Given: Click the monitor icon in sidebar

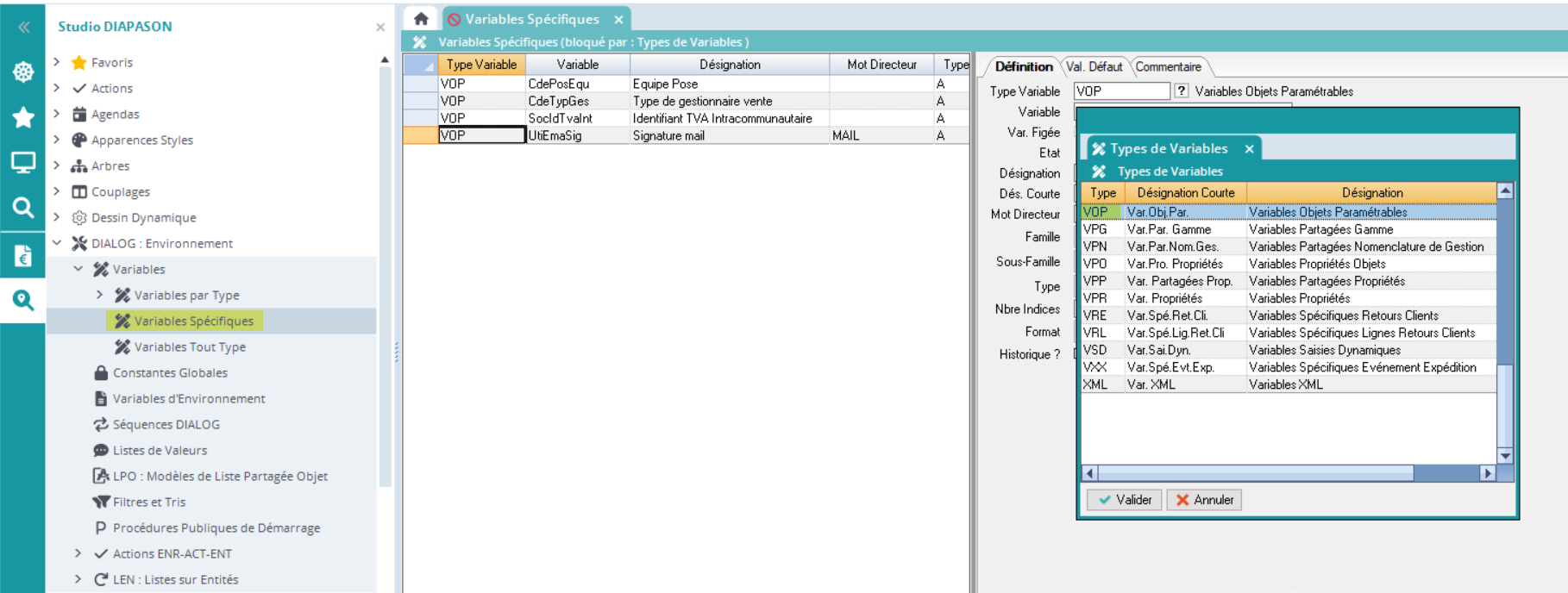Looking at the screenshot, I should tap(23, 162).
